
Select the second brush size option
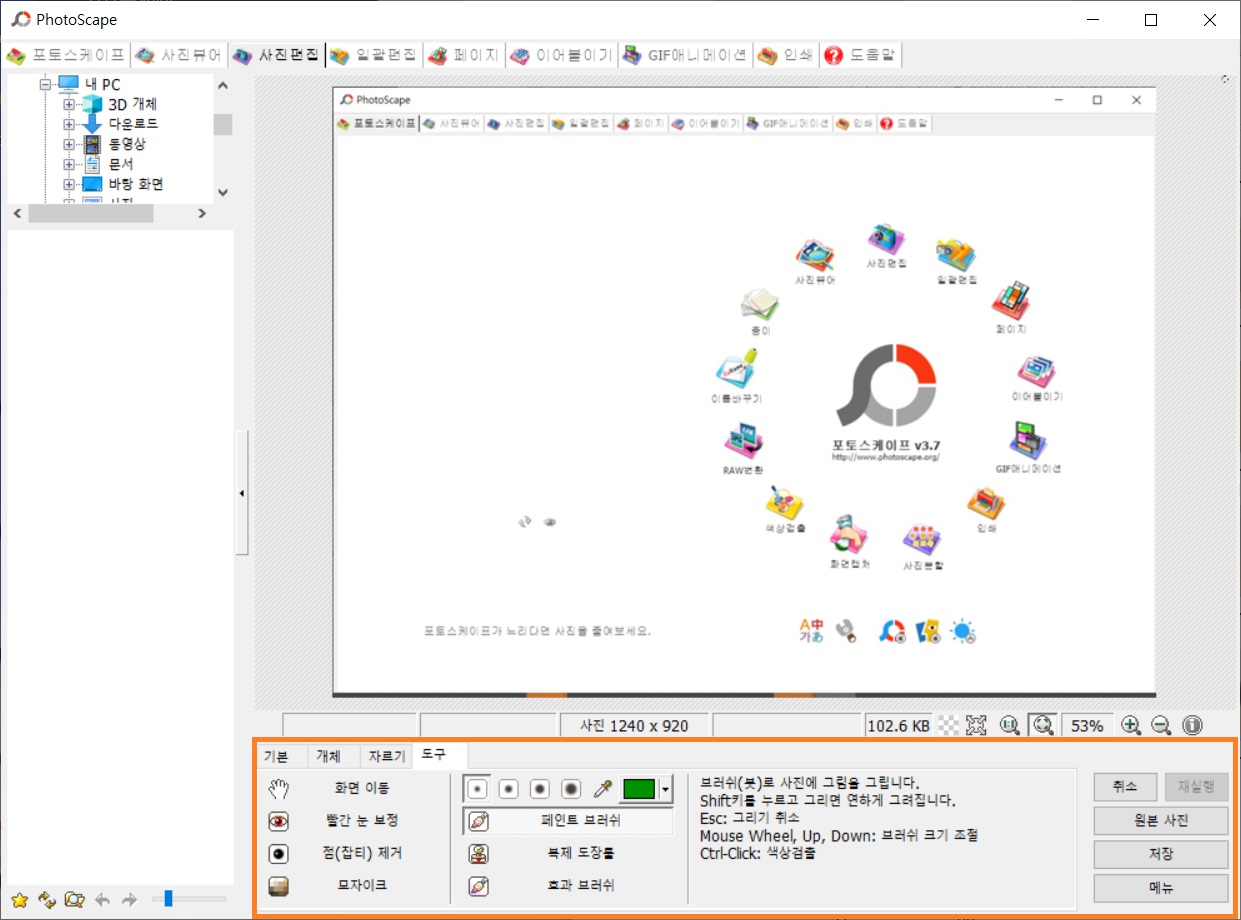tap(509, 789)
